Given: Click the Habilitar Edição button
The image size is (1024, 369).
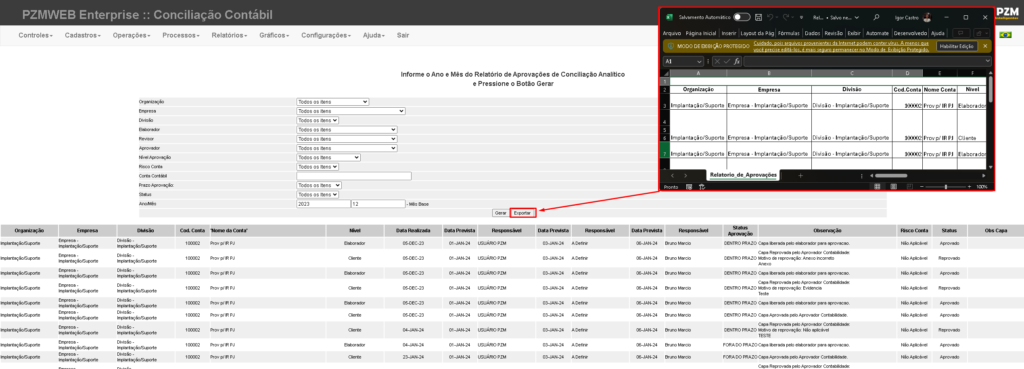Looking at the screenshot, I should [x=957, y=46].
